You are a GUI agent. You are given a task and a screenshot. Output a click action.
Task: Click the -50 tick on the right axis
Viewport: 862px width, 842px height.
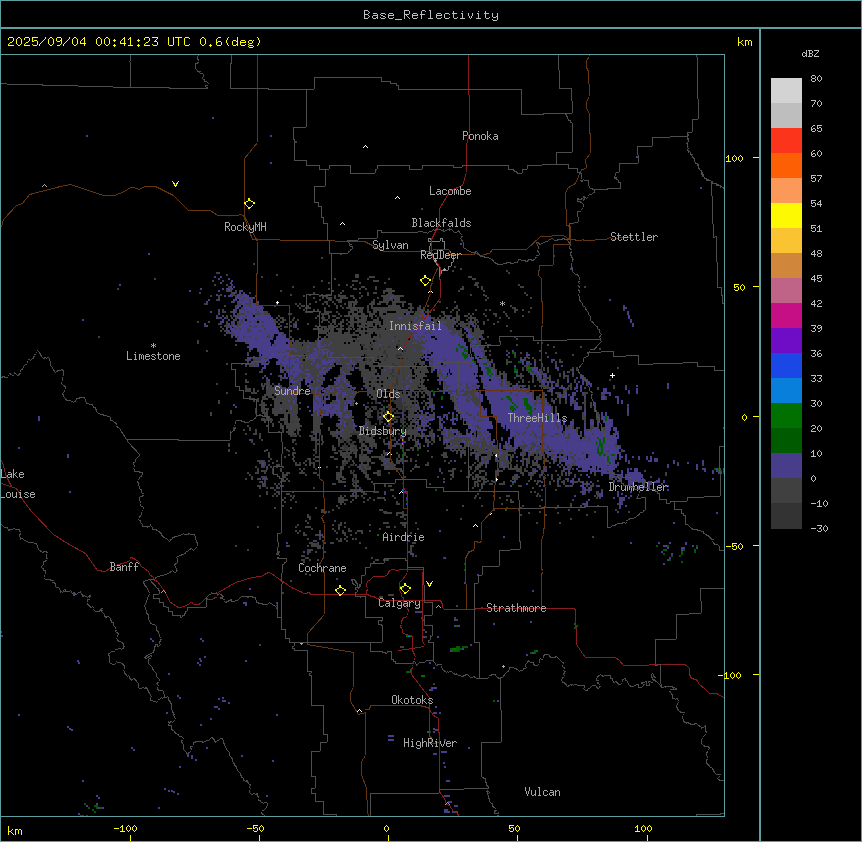(734, 546)
